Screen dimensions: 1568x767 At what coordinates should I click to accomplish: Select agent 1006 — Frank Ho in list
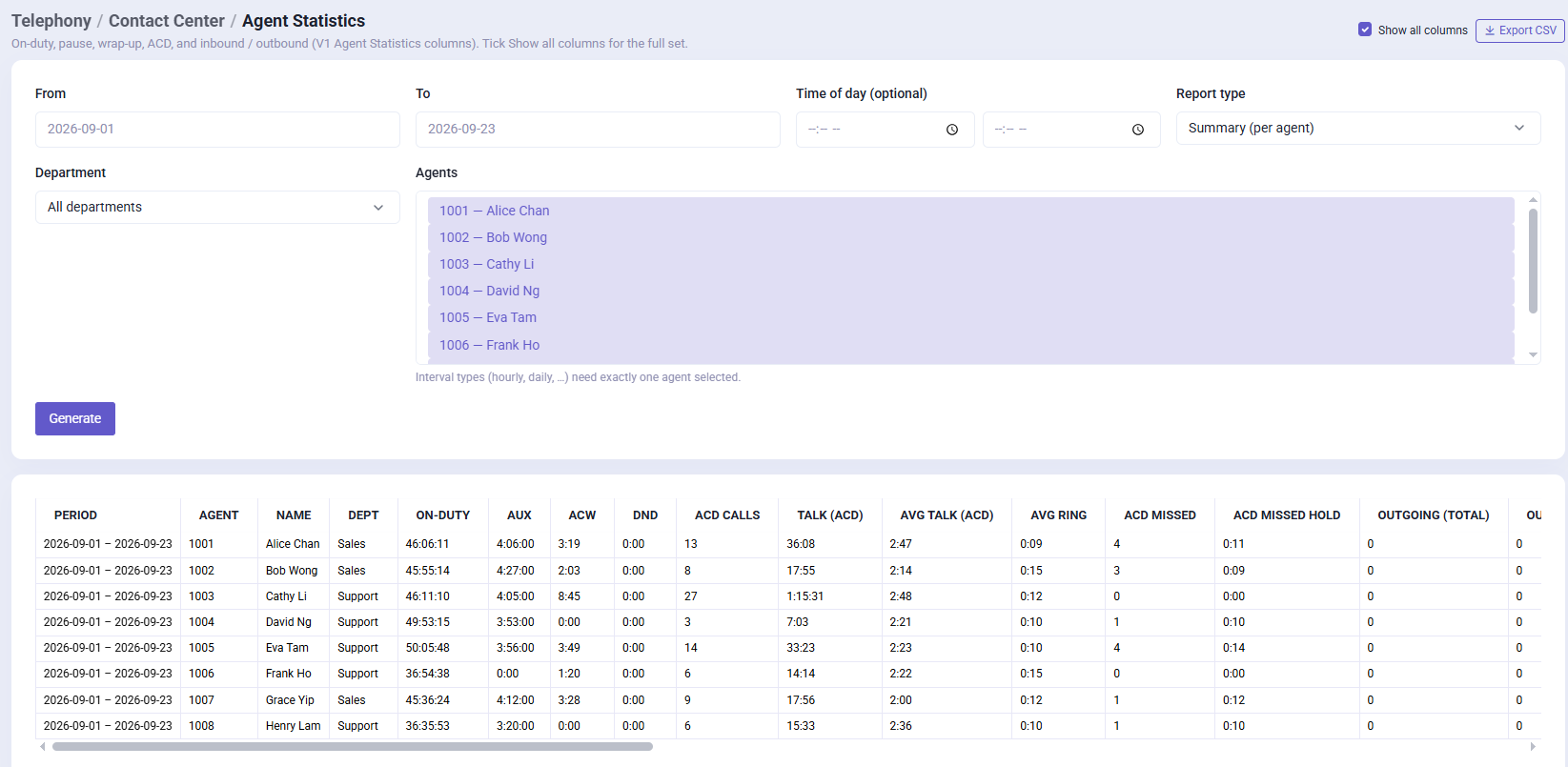point(970,345)
